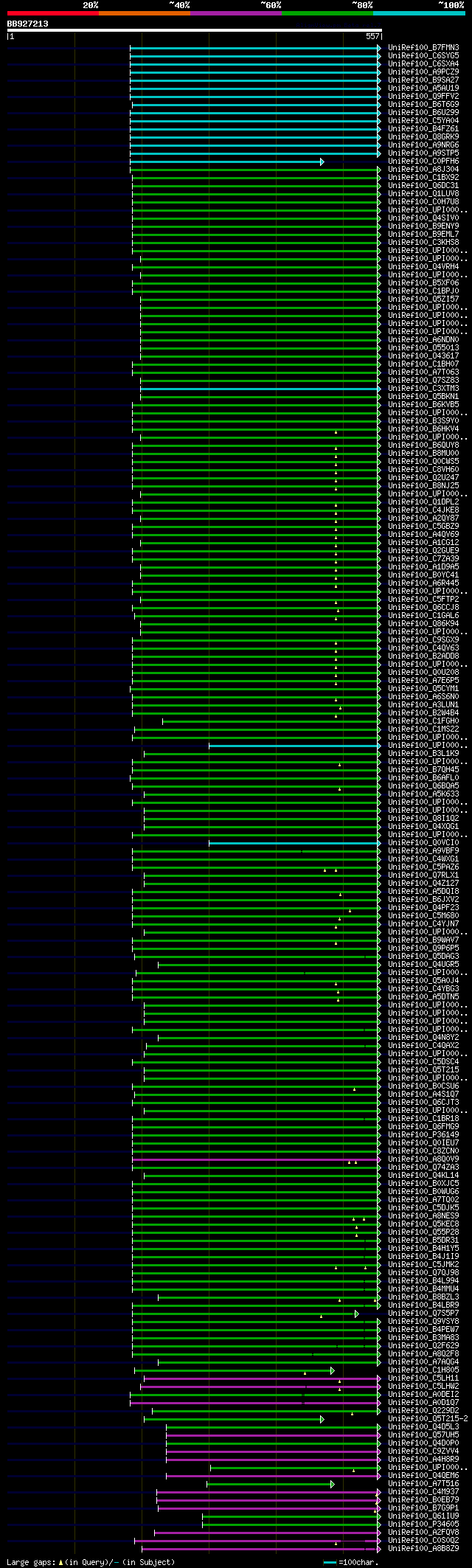Select label UniRef100_O43617
This screenshot has width=472, height=1568.
[x=423, y=356]
